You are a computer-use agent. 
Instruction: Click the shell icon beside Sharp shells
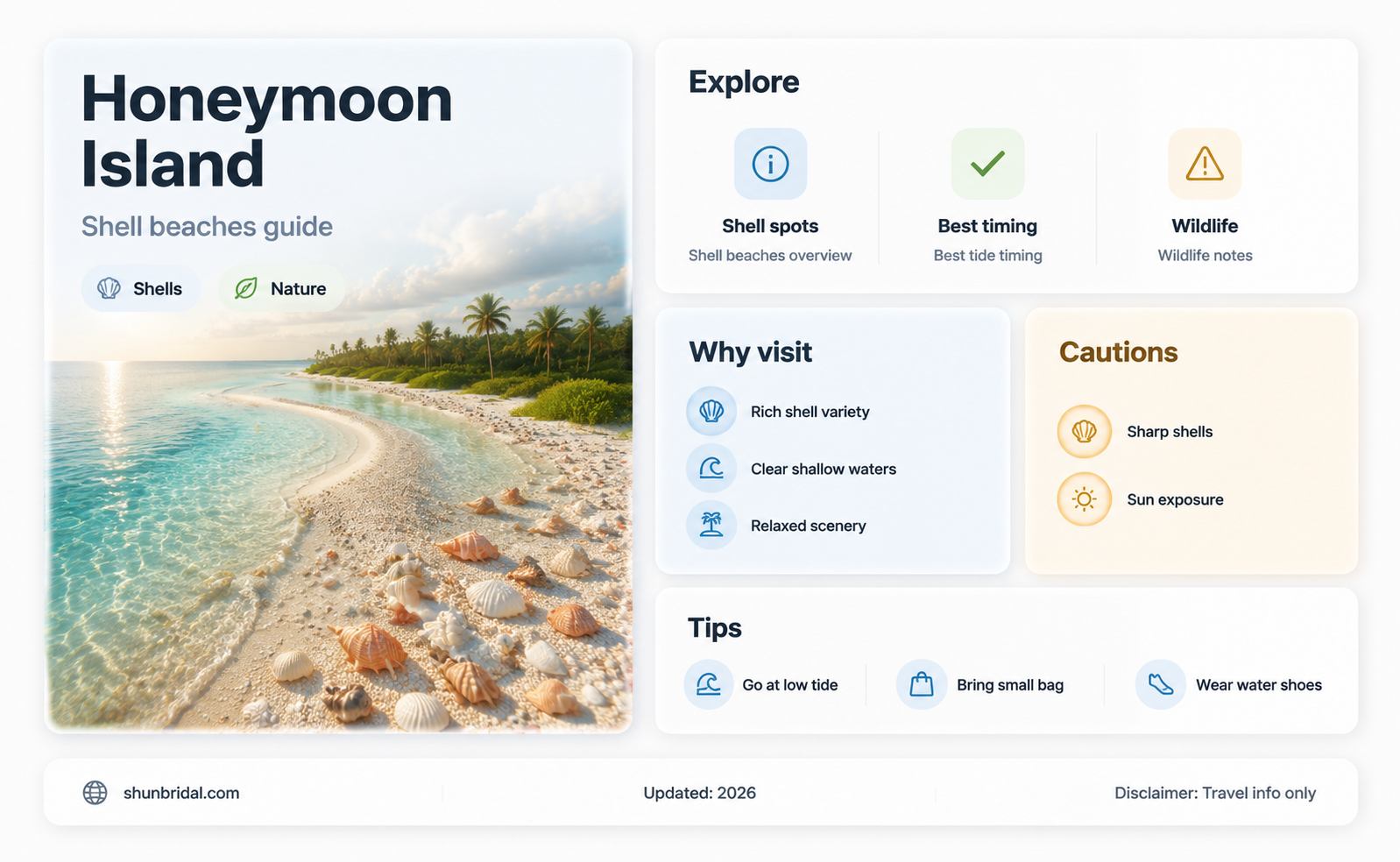click(x=1085, y=431)
